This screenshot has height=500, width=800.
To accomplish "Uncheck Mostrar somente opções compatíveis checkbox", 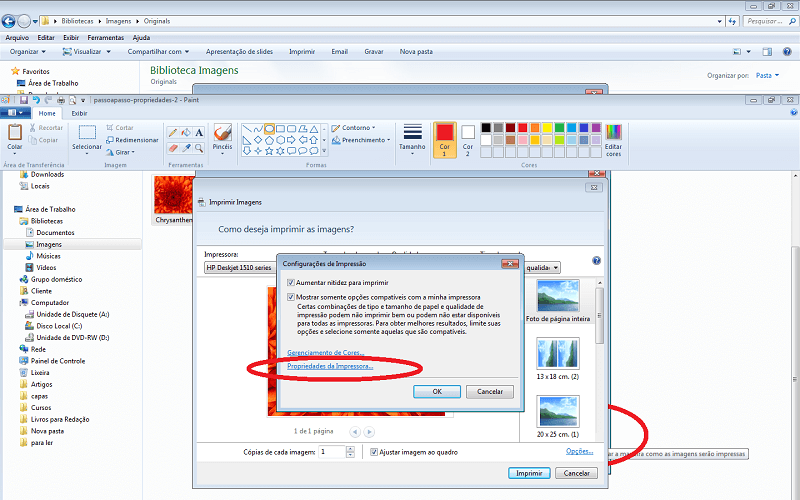I will (x=291, y=297).
